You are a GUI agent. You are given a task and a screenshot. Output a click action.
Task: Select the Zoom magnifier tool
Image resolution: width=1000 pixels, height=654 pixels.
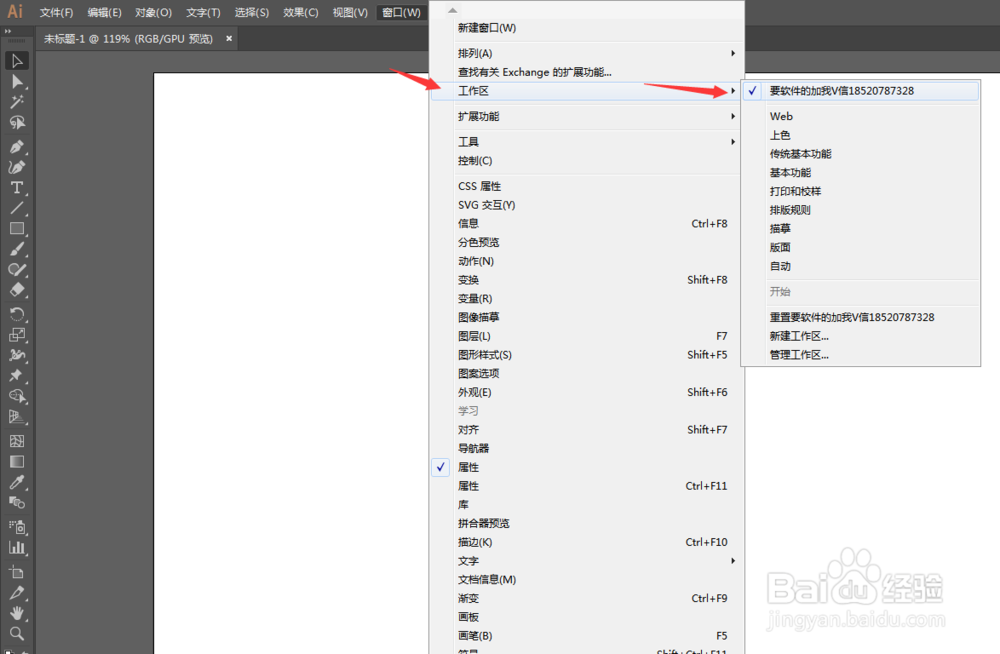pos(17,634)
